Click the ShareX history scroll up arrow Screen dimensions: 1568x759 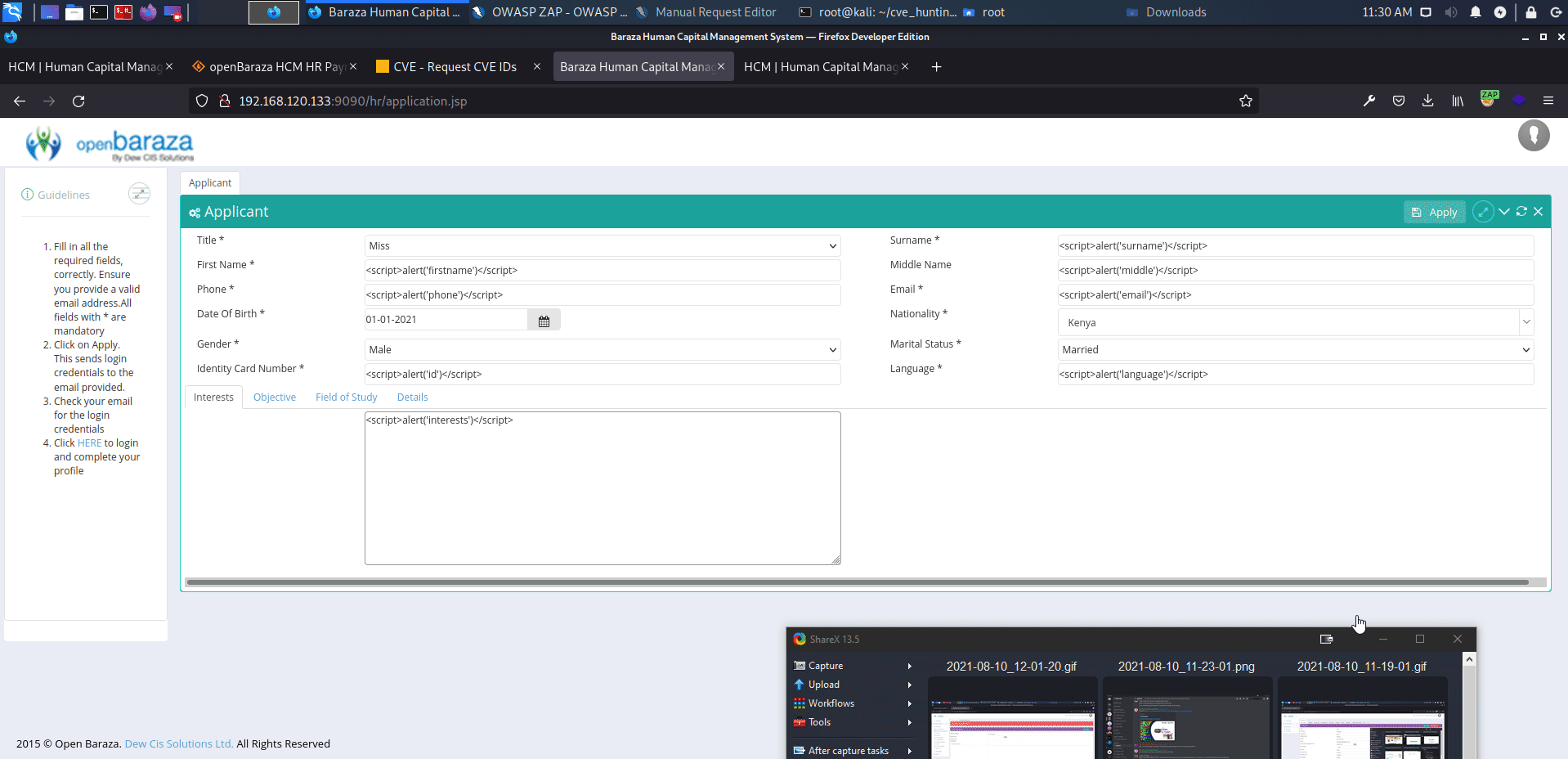tap(1469, 659)
